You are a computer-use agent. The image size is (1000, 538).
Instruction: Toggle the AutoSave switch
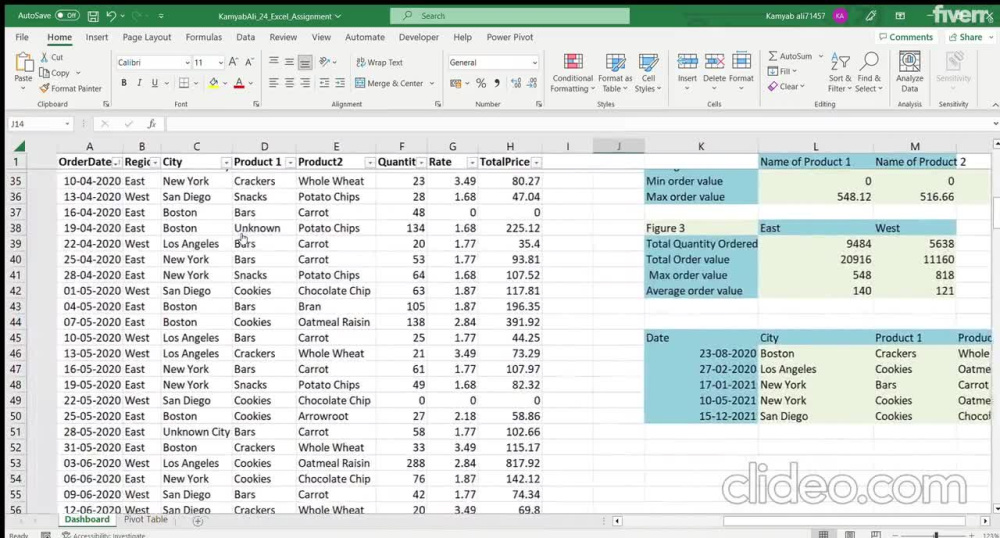pos(67,15)
